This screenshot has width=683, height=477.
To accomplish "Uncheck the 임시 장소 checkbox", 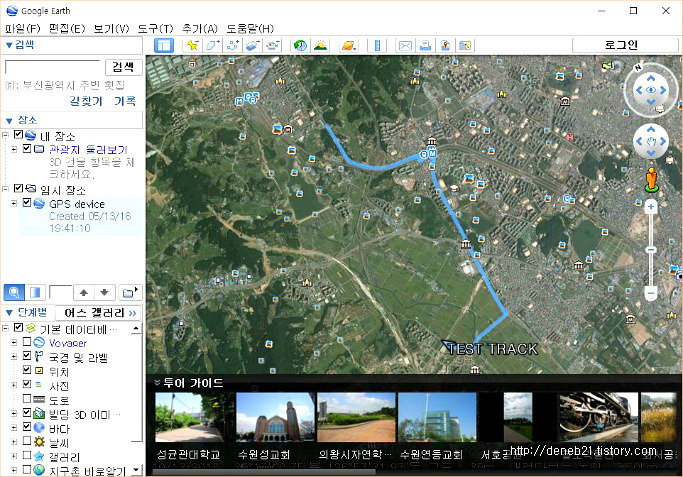I will [x=18, y=189].
